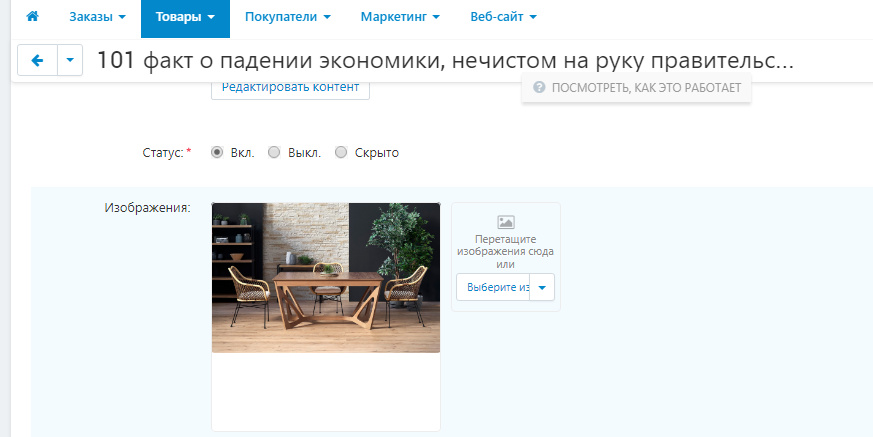This screenshot has height=437, width=873.
Task: Open the Веб-сайт menu
Action: [x=503, y=17]
